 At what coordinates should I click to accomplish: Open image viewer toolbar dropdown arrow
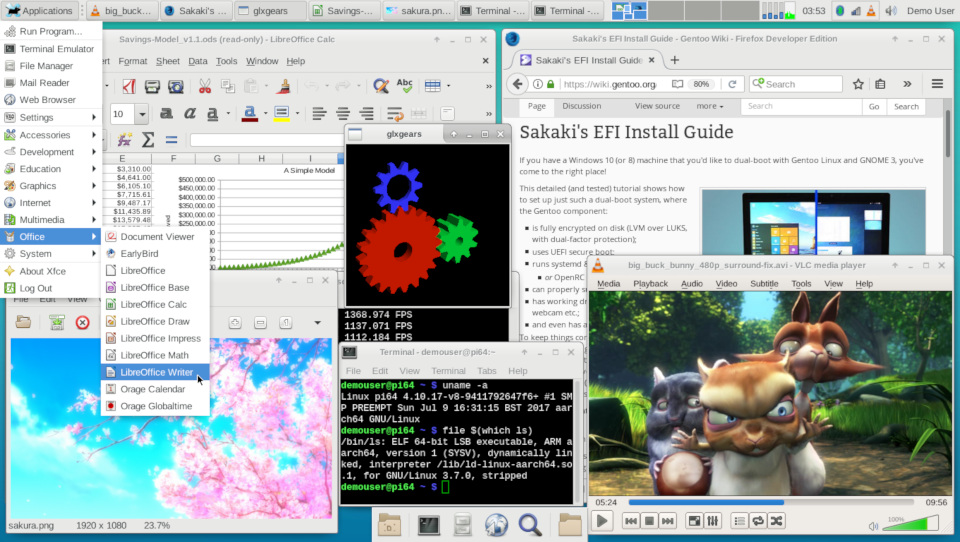click(x=317, y=323)
